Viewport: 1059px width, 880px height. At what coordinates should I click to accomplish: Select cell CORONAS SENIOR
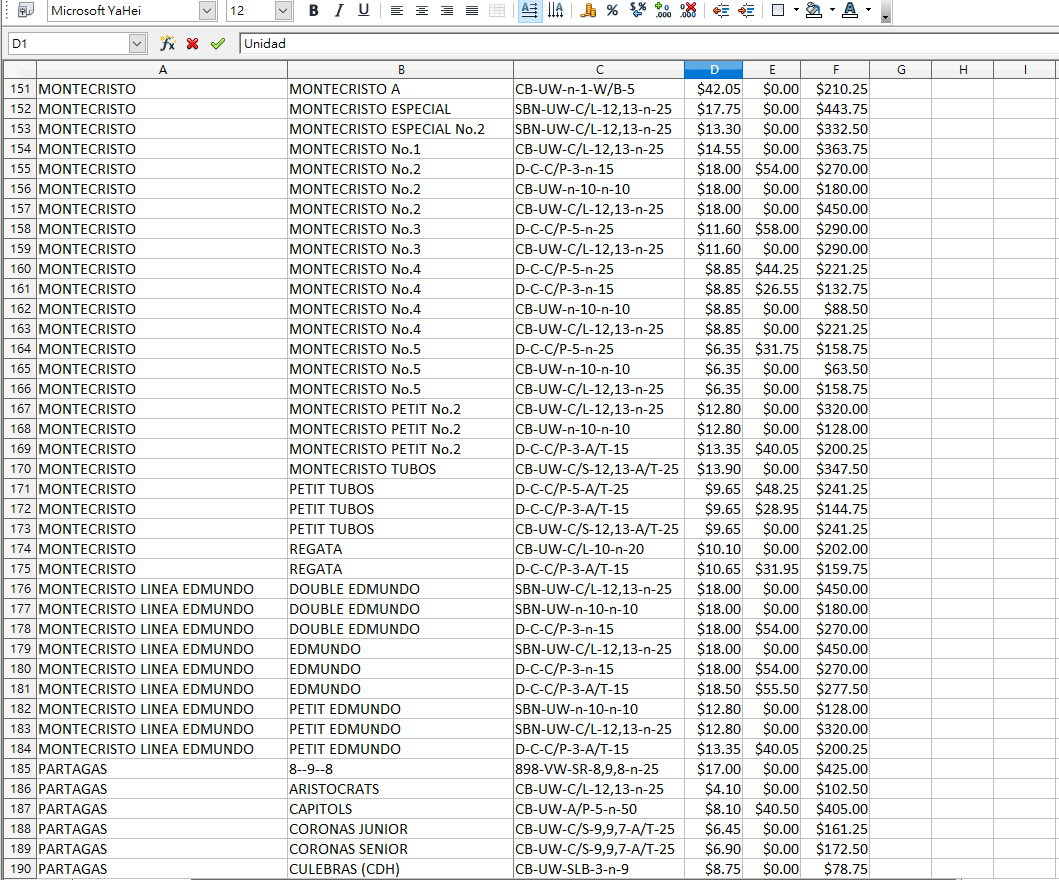(401, 849)
